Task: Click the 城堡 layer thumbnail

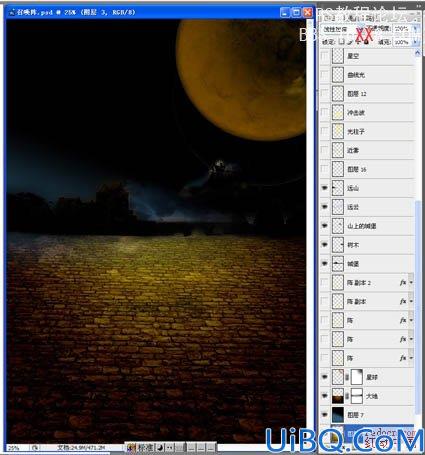Action: (338, 264)
